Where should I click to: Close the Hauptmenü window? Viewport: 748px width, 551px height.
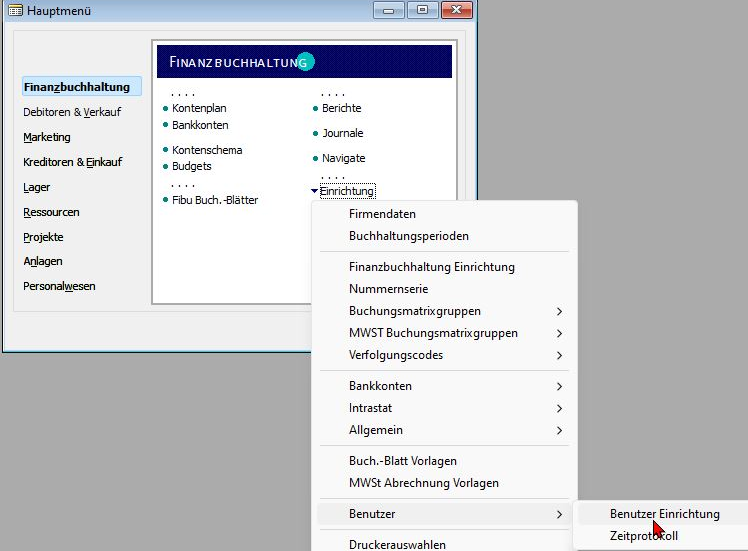[x=457, y=10]
